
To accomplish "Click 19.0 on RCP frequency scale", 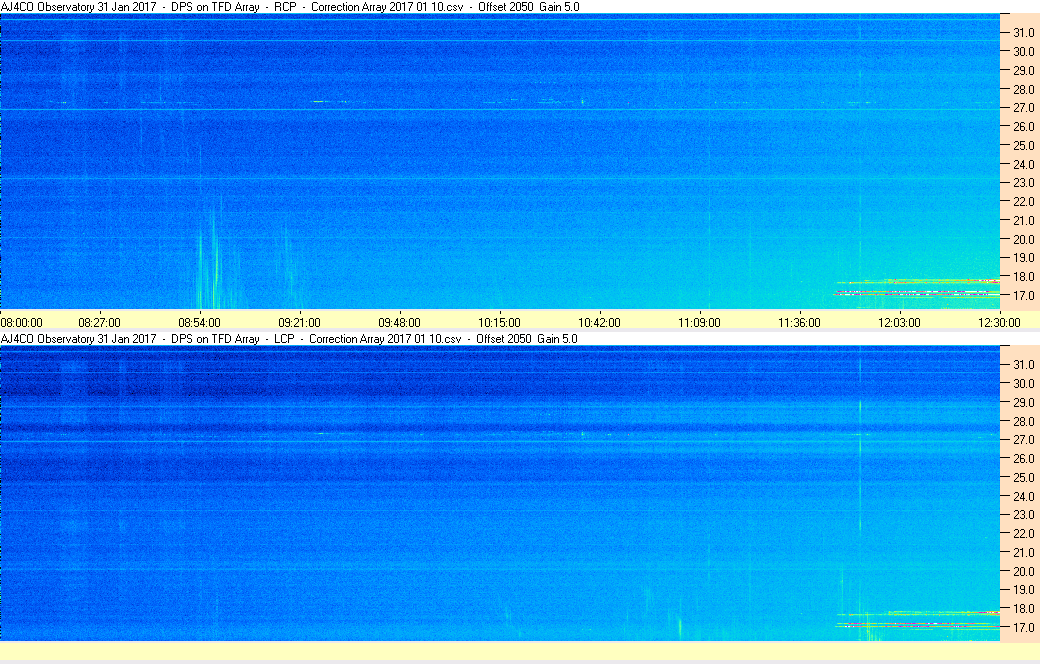I will pos(1023,257).
